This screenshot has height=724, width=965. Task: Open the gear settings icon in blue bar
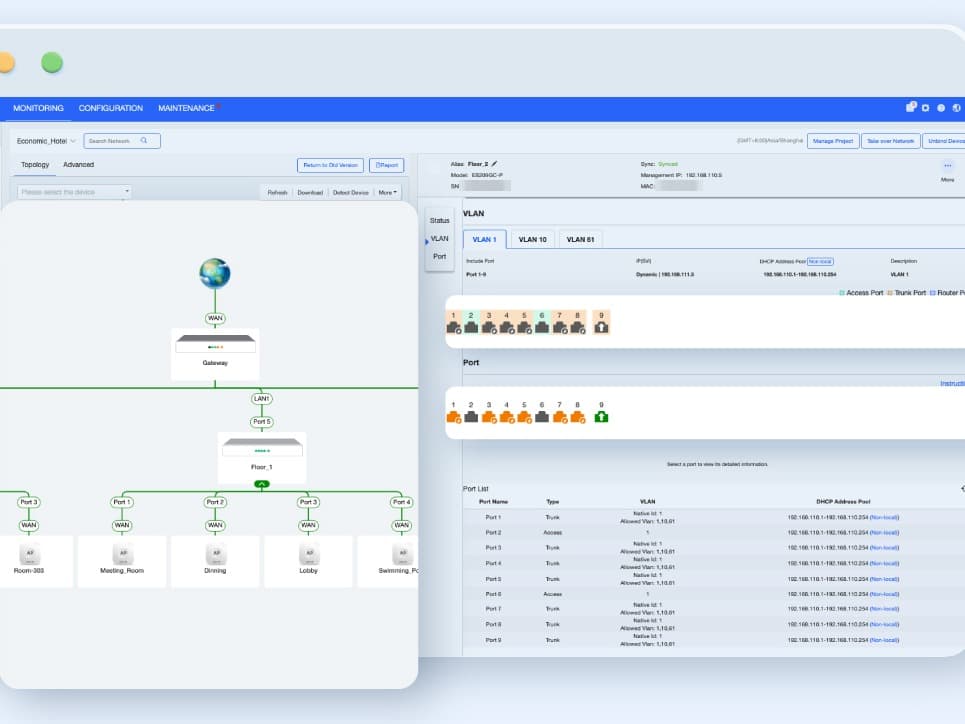(x=926, y=108)
